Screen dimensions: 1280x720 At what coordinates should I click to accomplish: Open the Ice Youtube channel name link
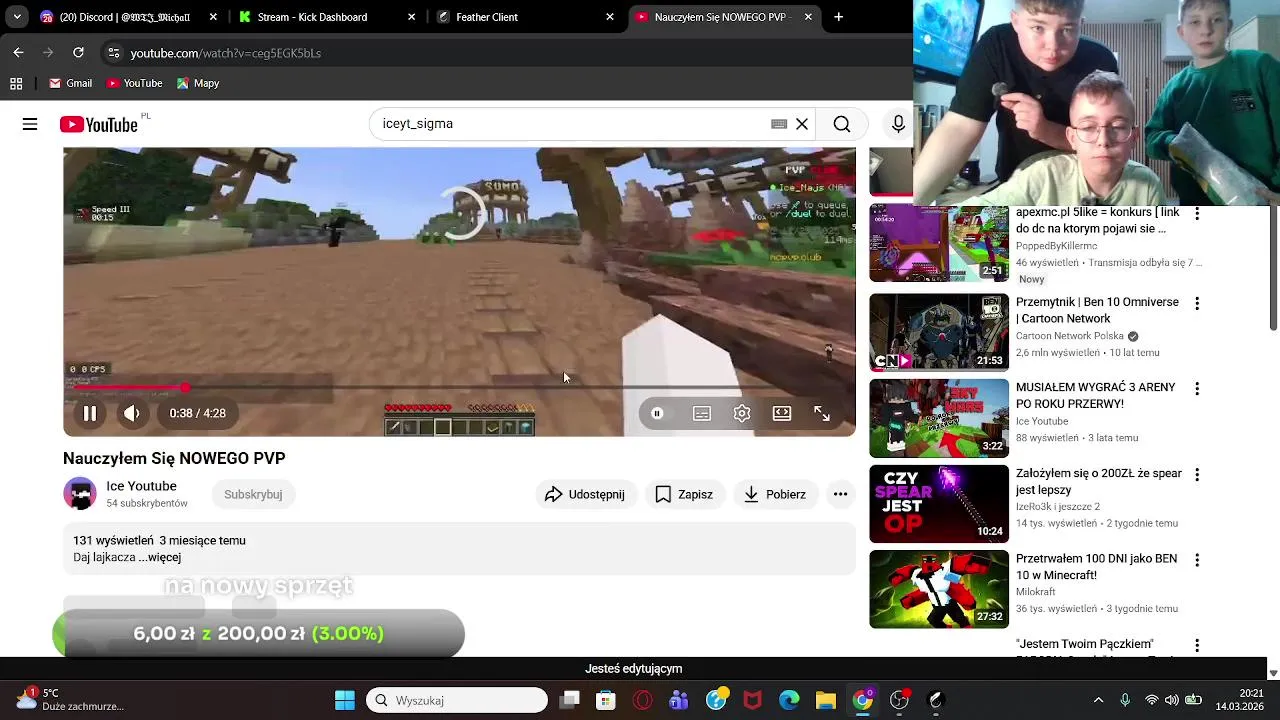point(141,486)
